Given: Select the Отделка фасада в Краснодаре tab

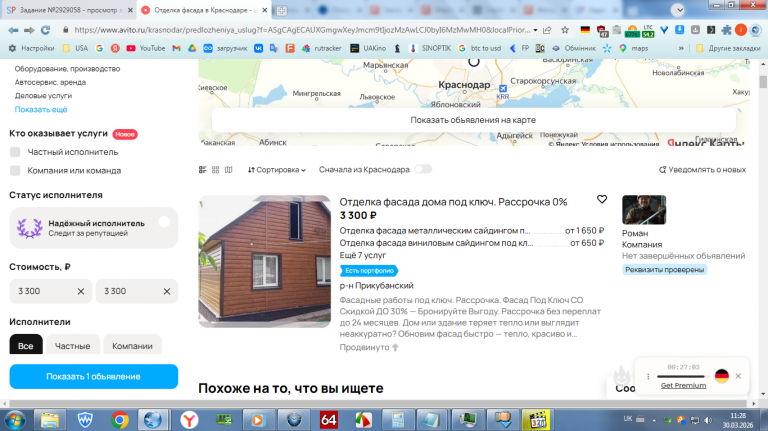Looking at the screenshot, I should click(x=205, y=10).
